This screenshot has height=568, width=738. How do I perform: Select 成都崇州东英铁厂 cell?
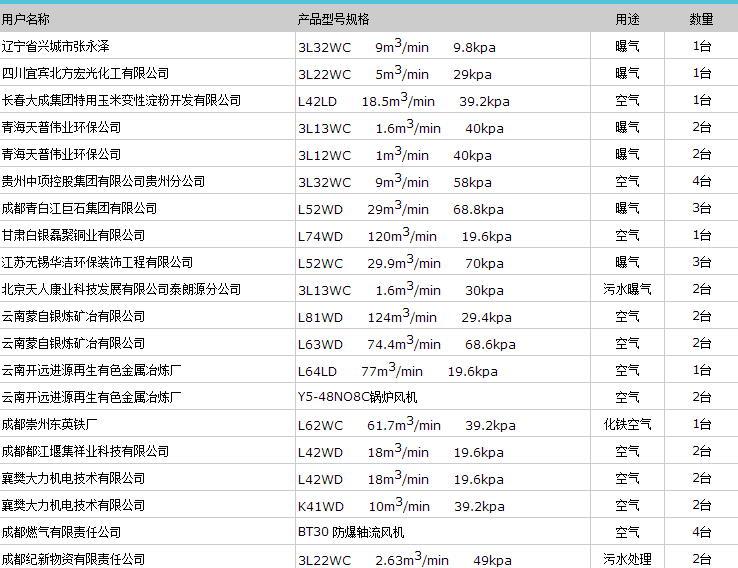[x=49, y=424]
